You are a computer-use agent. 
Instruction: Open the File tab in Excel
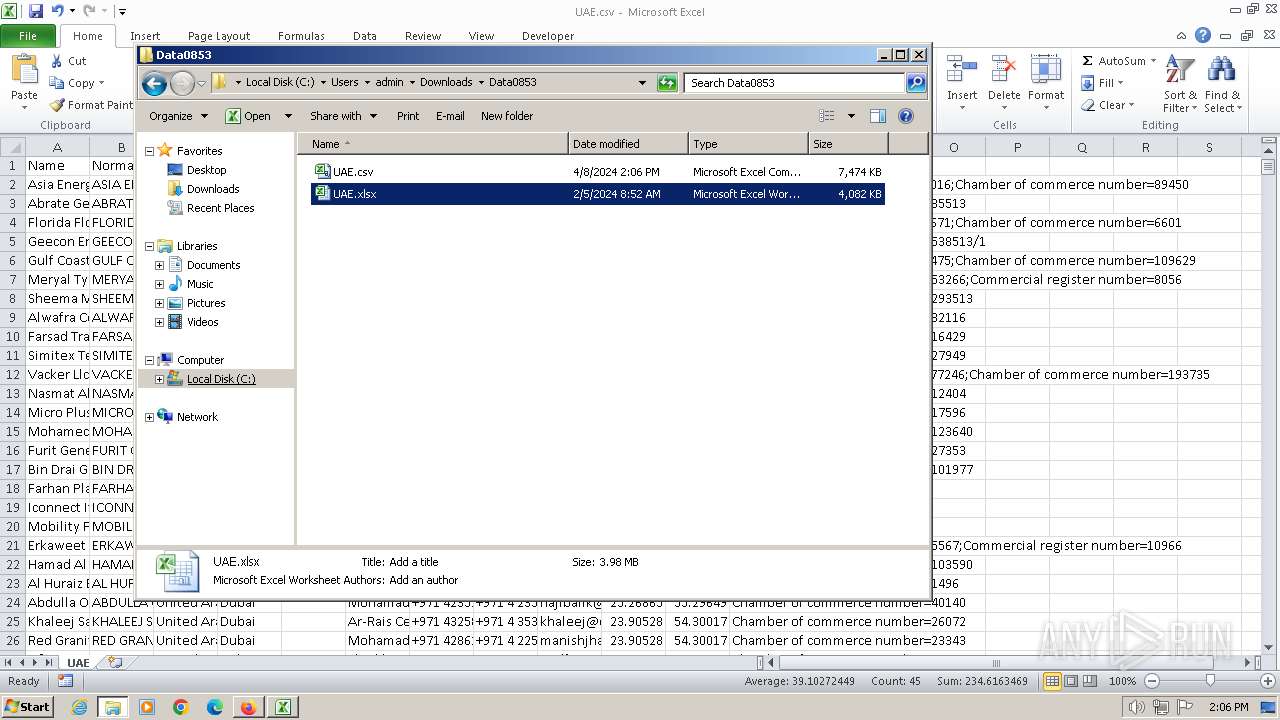click(x=28, y=36)
